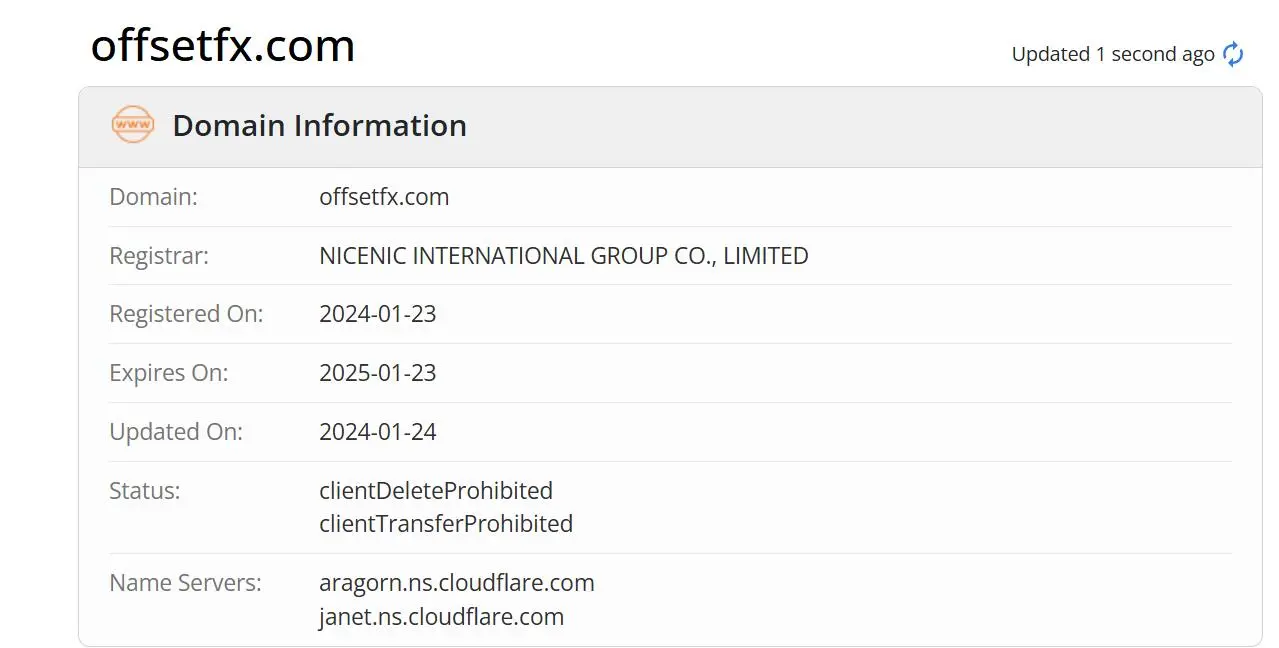Viewport: 1279px width, 648px height.
Task: Click the domain value offsetfx.com
Action: (384, 197)
